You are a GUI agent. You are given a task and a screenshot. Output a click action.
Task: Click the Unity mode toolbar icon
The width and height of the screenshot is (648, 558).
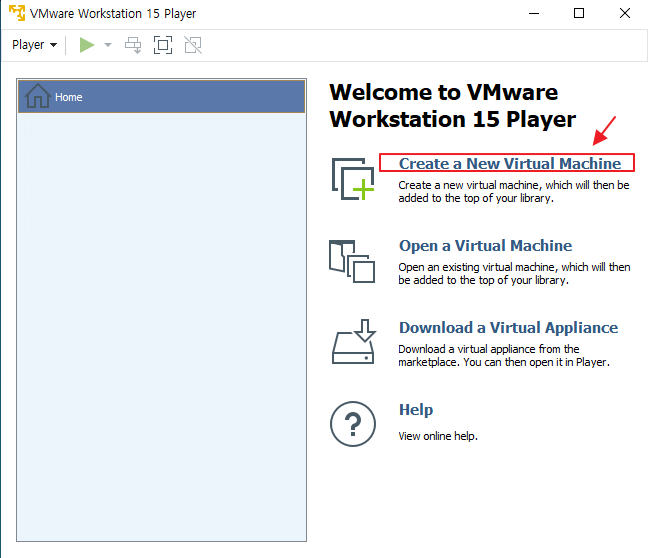(x=193, y=45)
